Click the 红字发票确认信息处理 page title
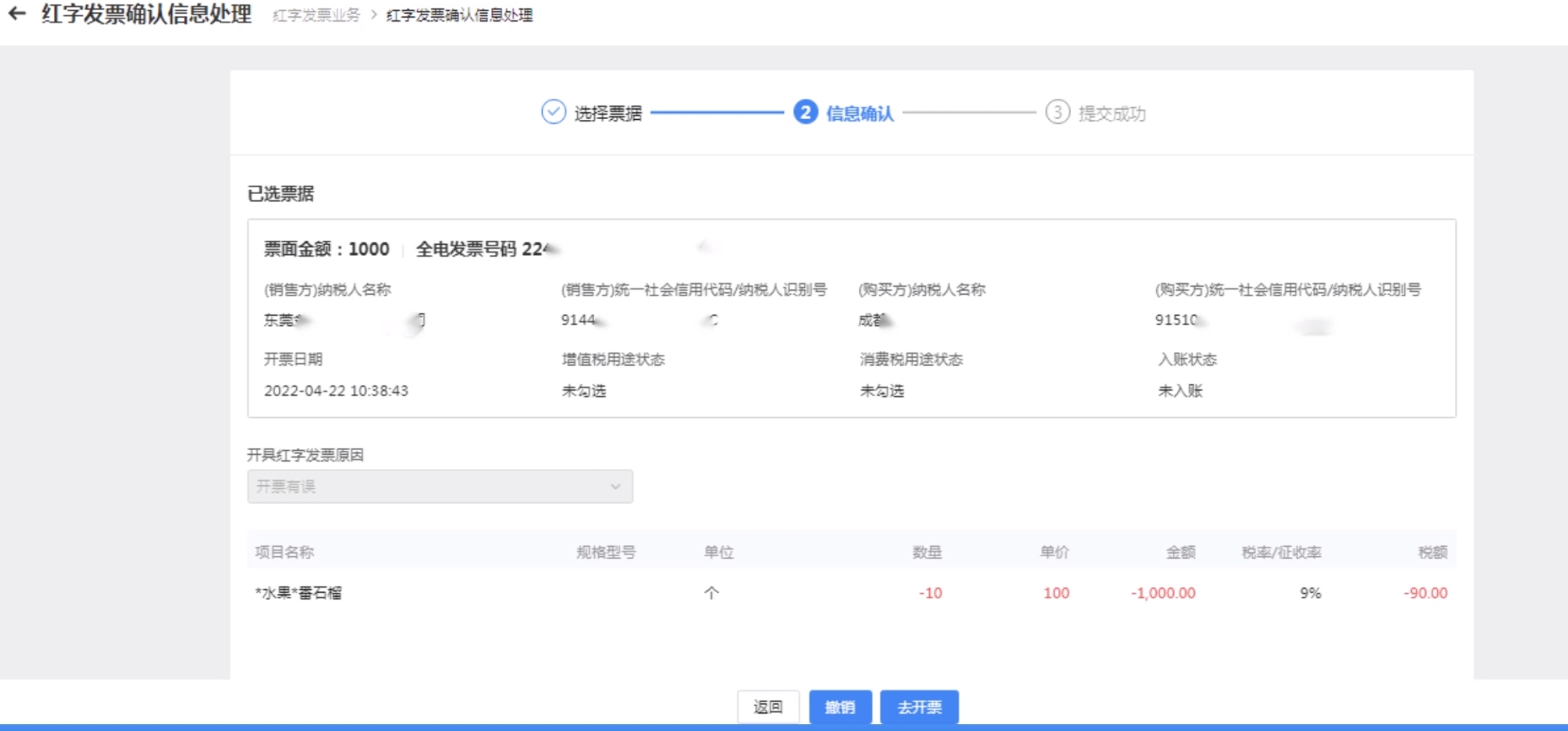 click(x=146, y=14)
